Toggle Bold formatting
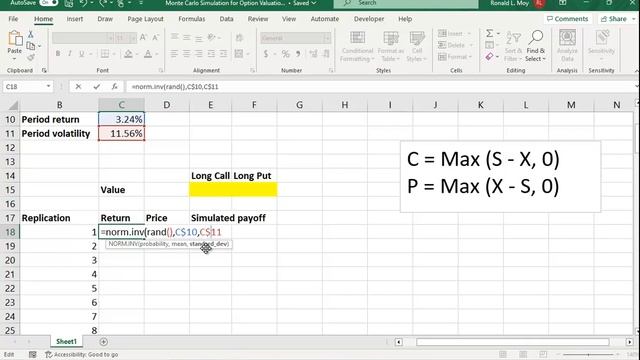 click(x=58, y=54)
